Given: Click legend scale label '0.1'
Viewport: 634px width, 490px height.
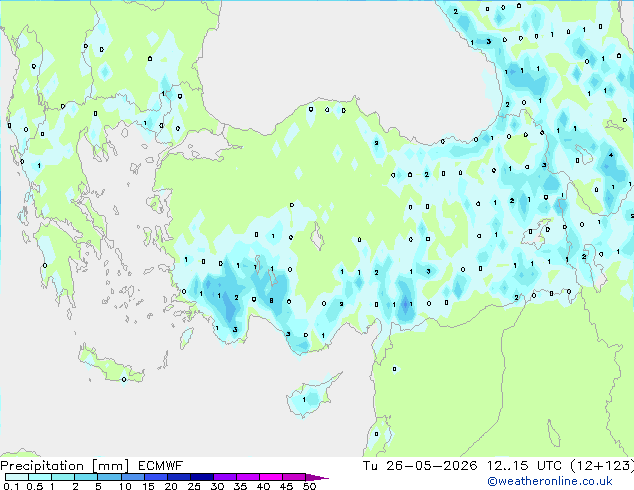Looking at the screenshot, I should (x=11, y=486).
